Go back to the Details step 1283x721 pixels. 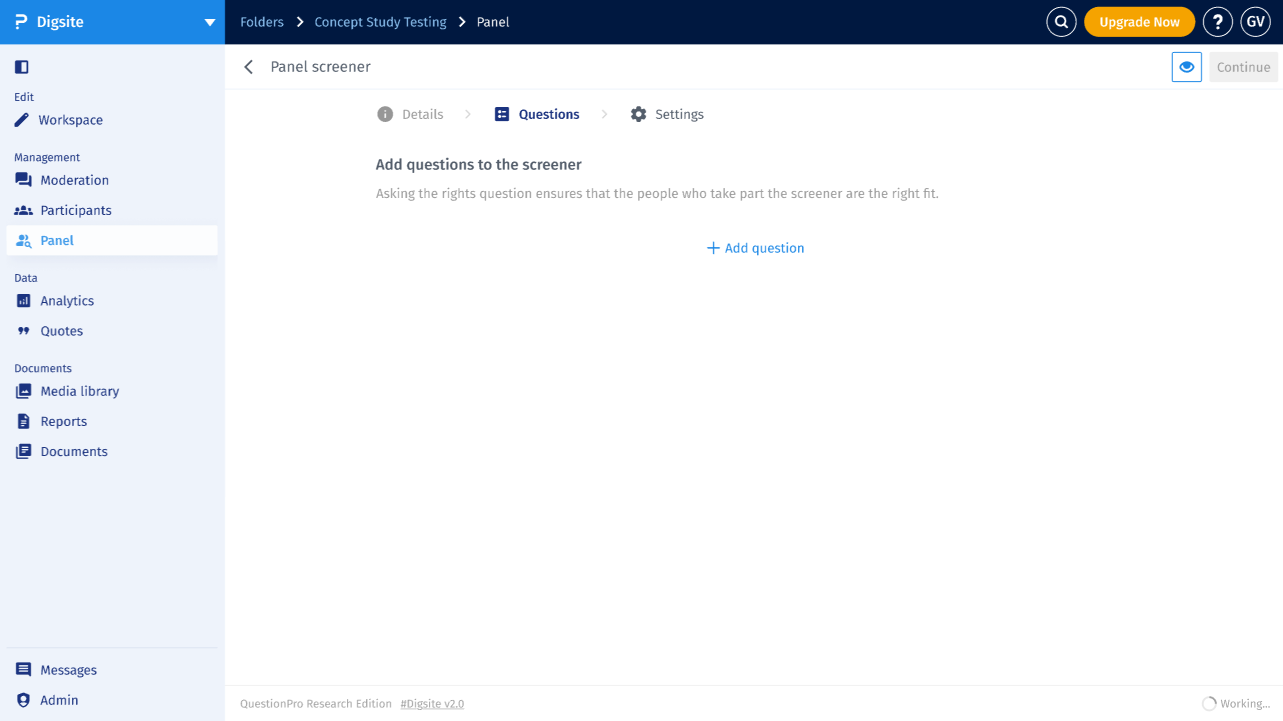coord(410,114)
